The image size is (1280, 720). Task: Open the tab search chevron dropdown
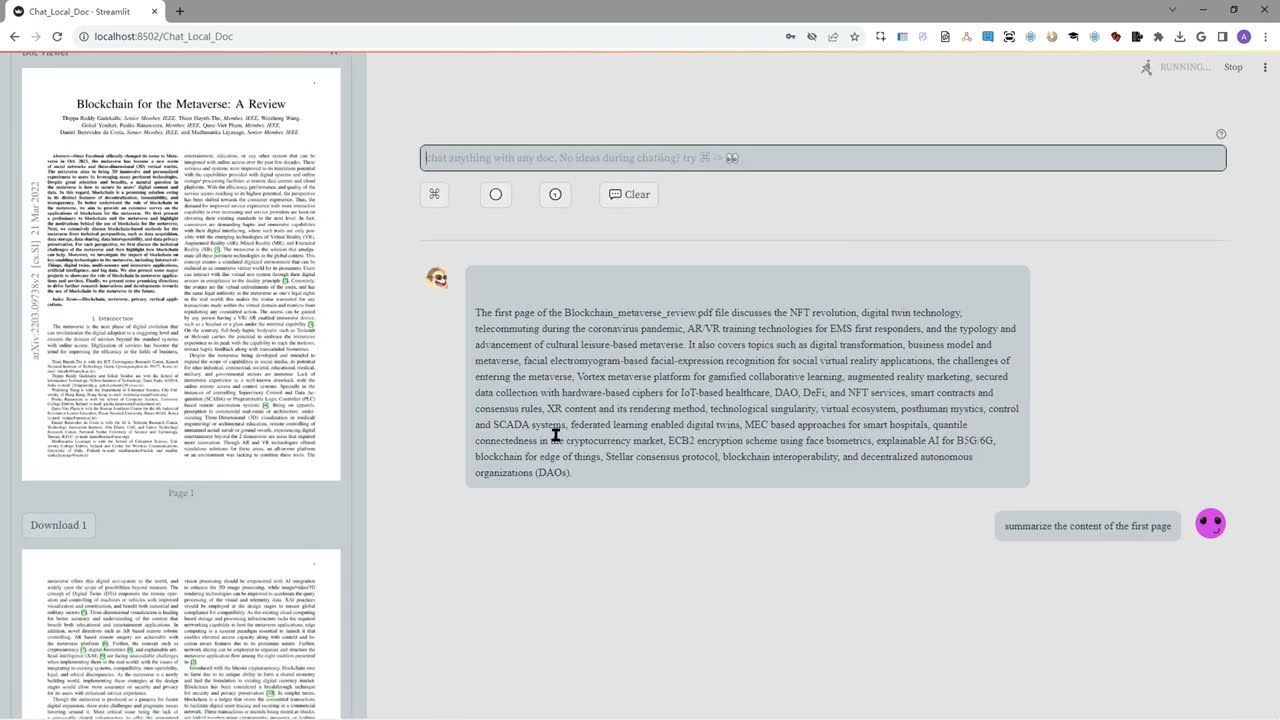[x=1173, y=10]
